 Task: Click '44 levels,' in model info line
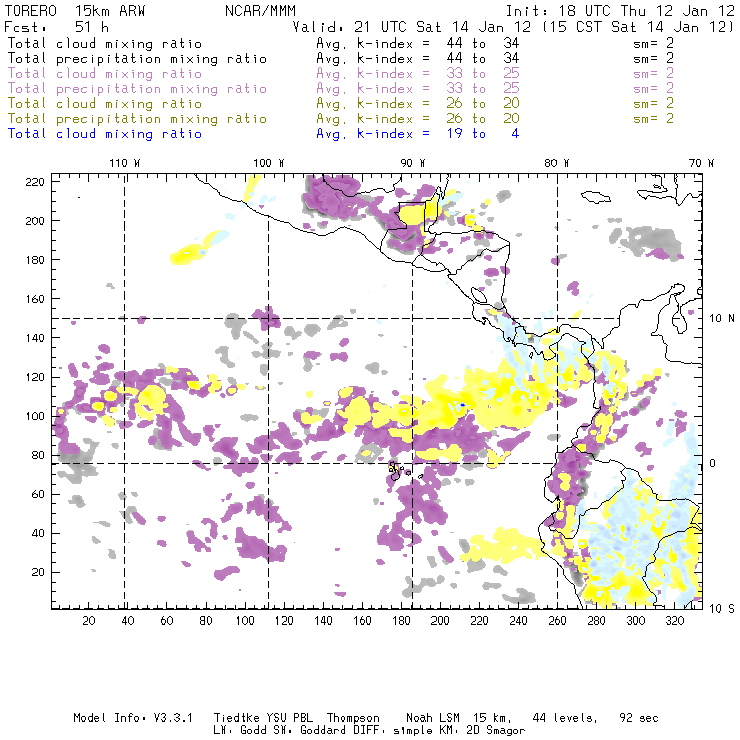[x=565, y=718]
